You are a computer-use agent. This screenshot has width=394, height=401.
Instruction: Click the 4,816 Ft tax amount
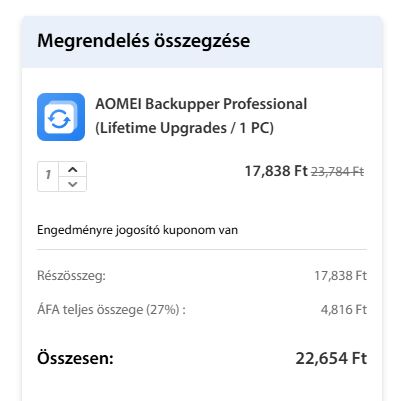point(344,310)
